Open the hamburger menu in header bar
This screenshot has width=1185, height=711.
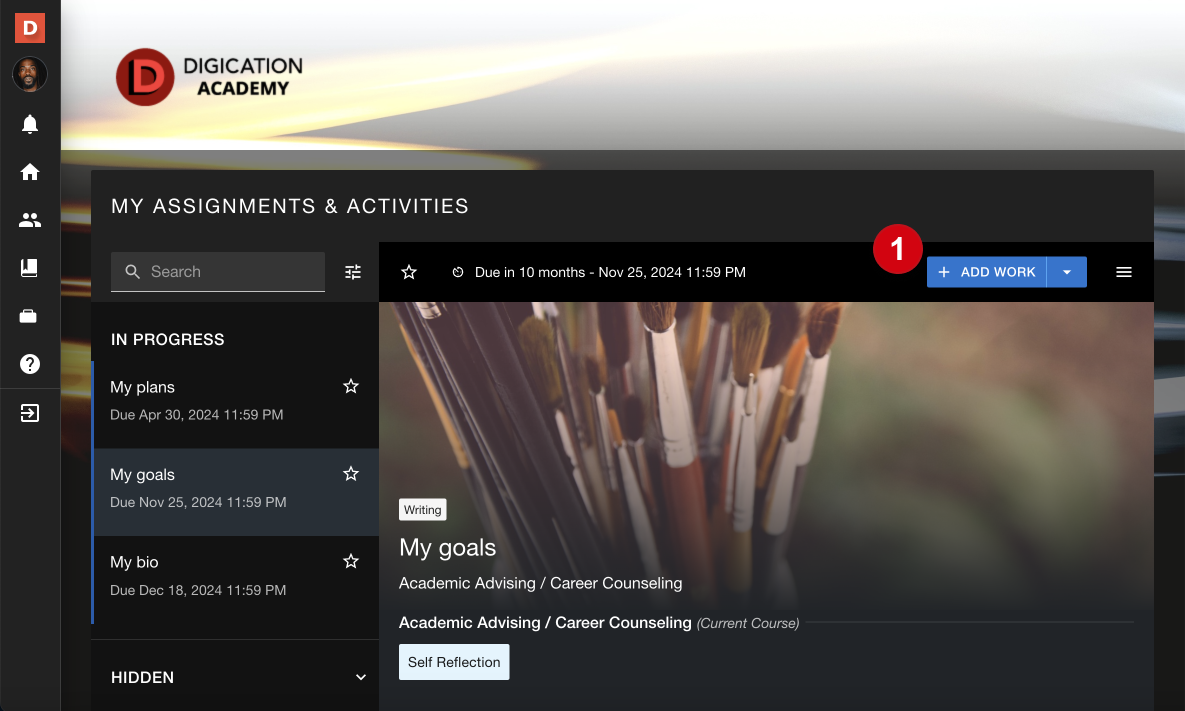pyautogui.click(x=1124, y=272)
